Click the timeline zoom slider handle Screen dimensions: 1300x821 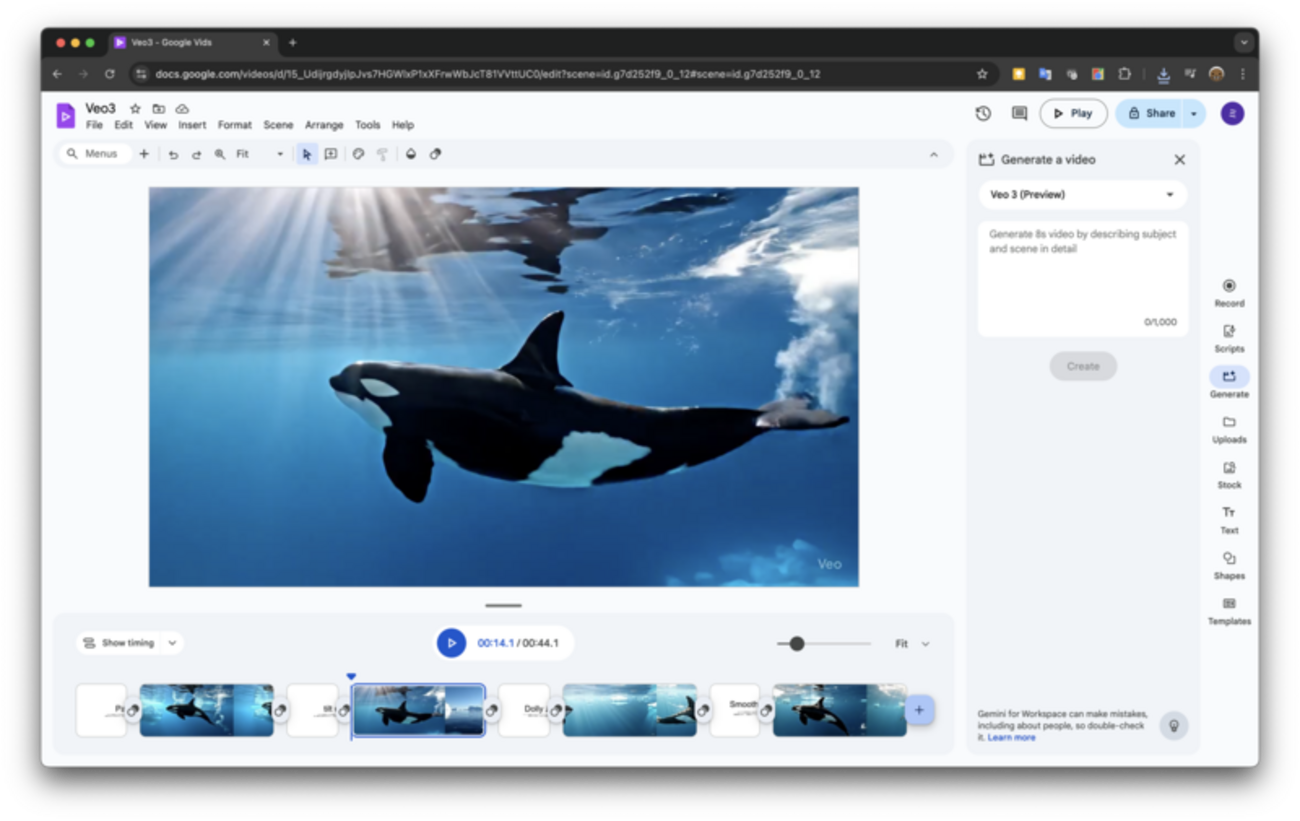(797, 644)
